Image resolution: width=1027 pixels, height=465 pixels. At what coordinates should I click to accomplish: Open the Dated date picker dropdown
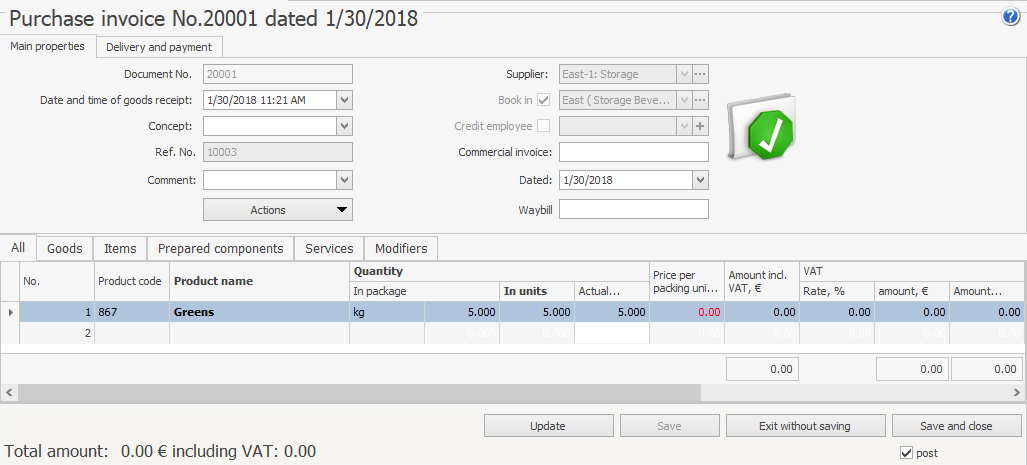(700, 180)
